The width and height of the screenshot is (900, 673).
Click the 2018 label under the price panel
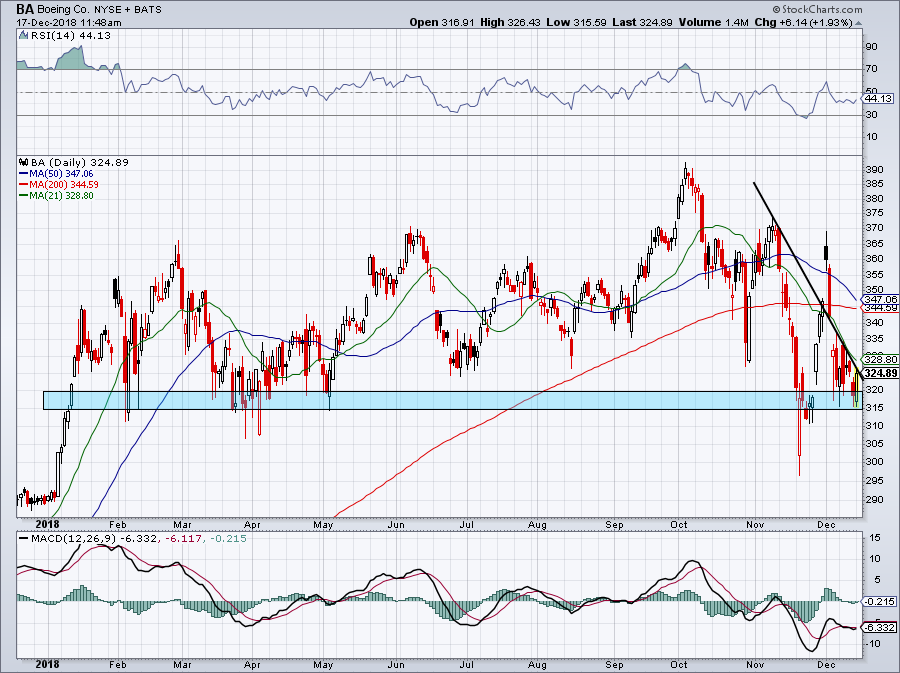pyautogui.click(x=48, y=524)
